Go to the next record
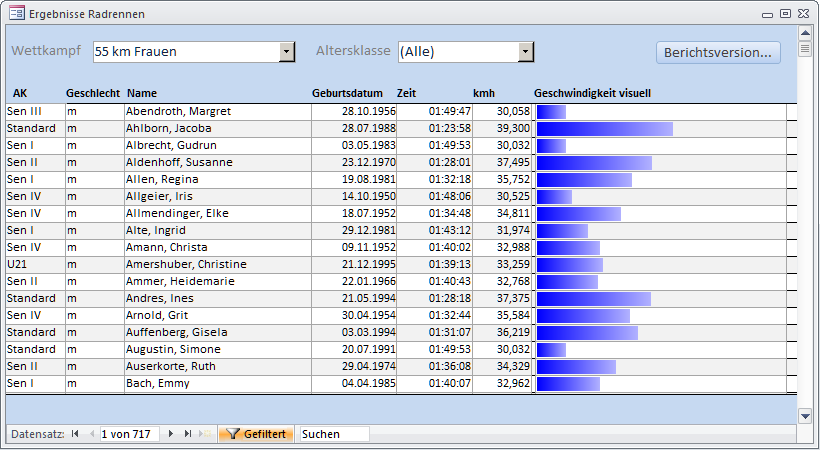This screenshot has width=820, height=450. pos(171,434)
